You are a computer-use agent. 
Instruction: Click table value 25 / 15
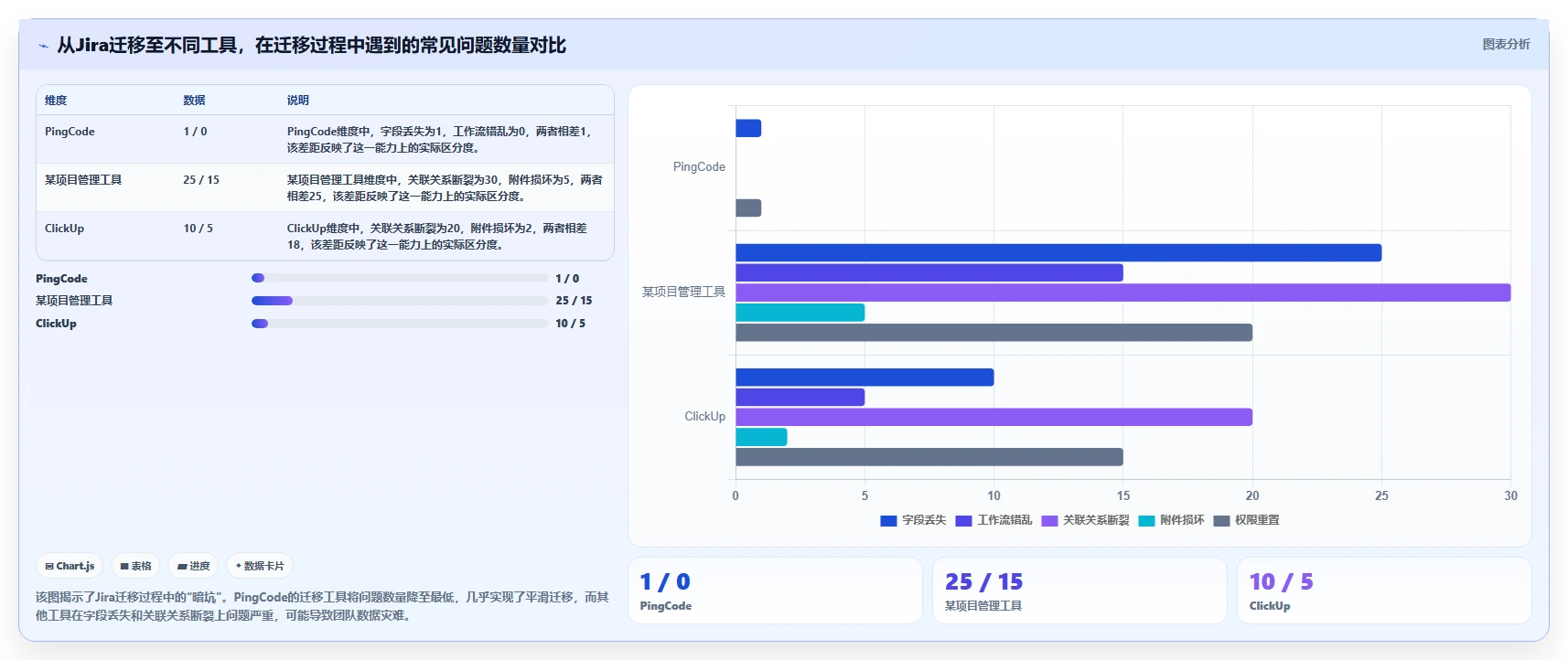click(201, 180)
